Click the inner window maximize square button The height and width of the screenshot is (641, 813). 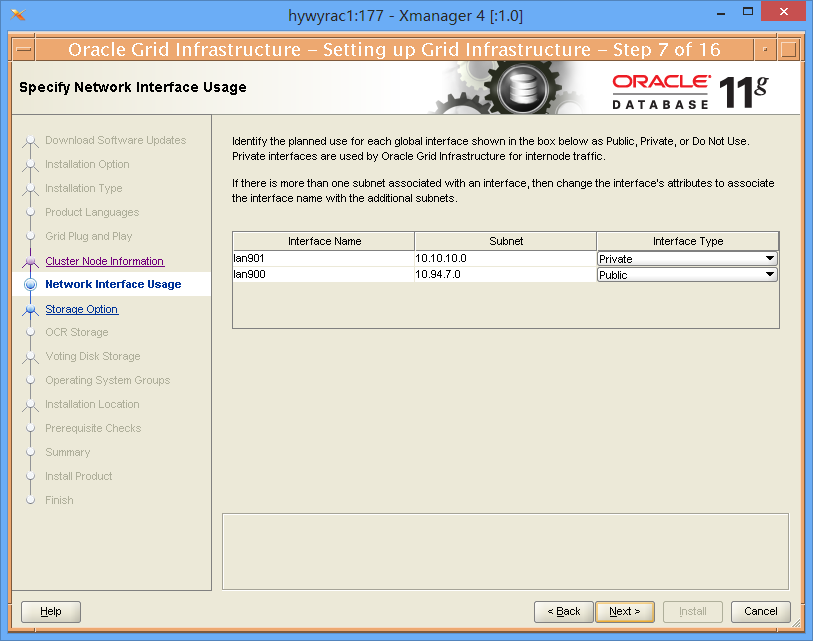pyautogui.click(x=789, y=50)
